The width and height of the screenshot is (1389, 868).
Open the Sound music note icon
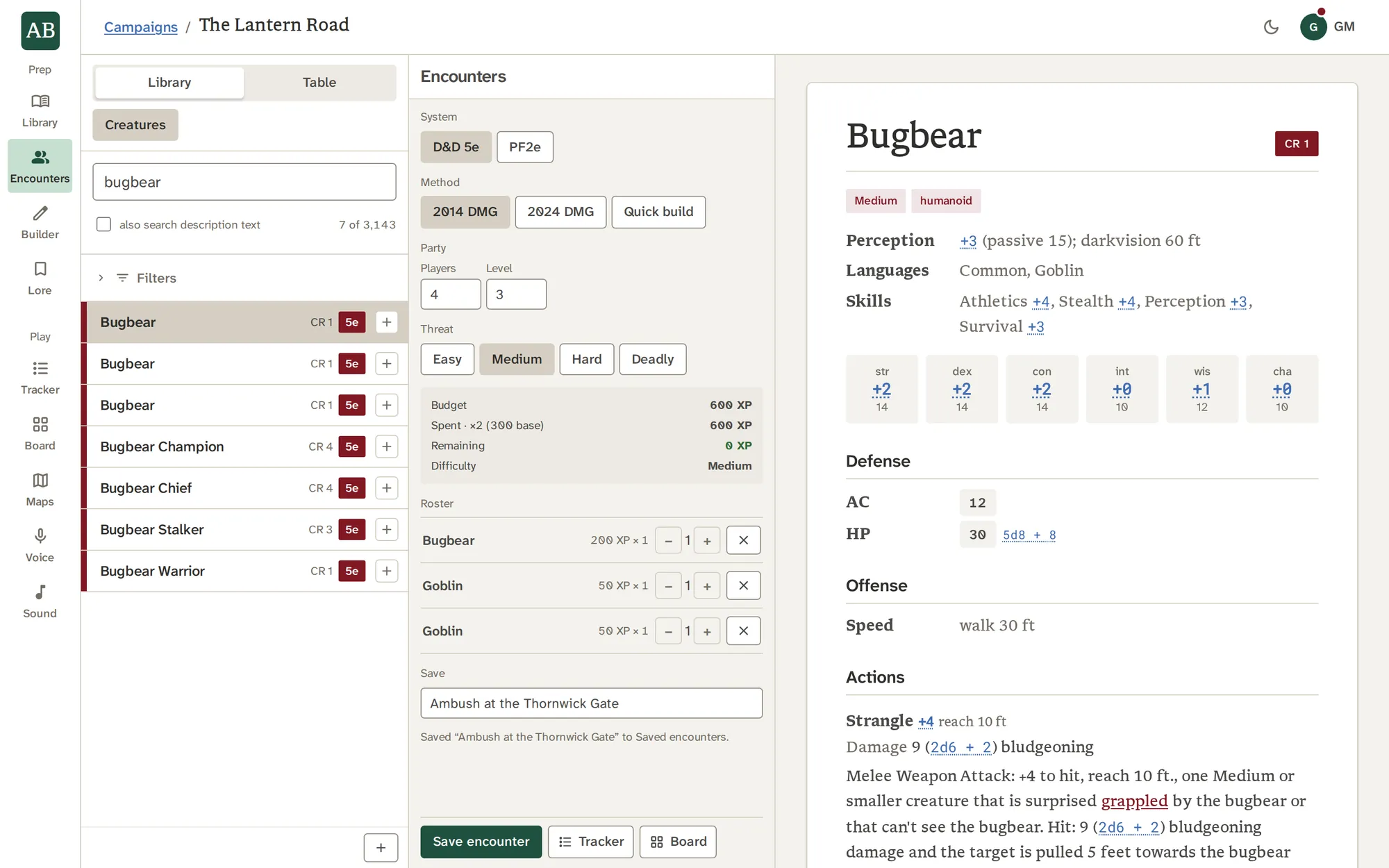(40, 601)
